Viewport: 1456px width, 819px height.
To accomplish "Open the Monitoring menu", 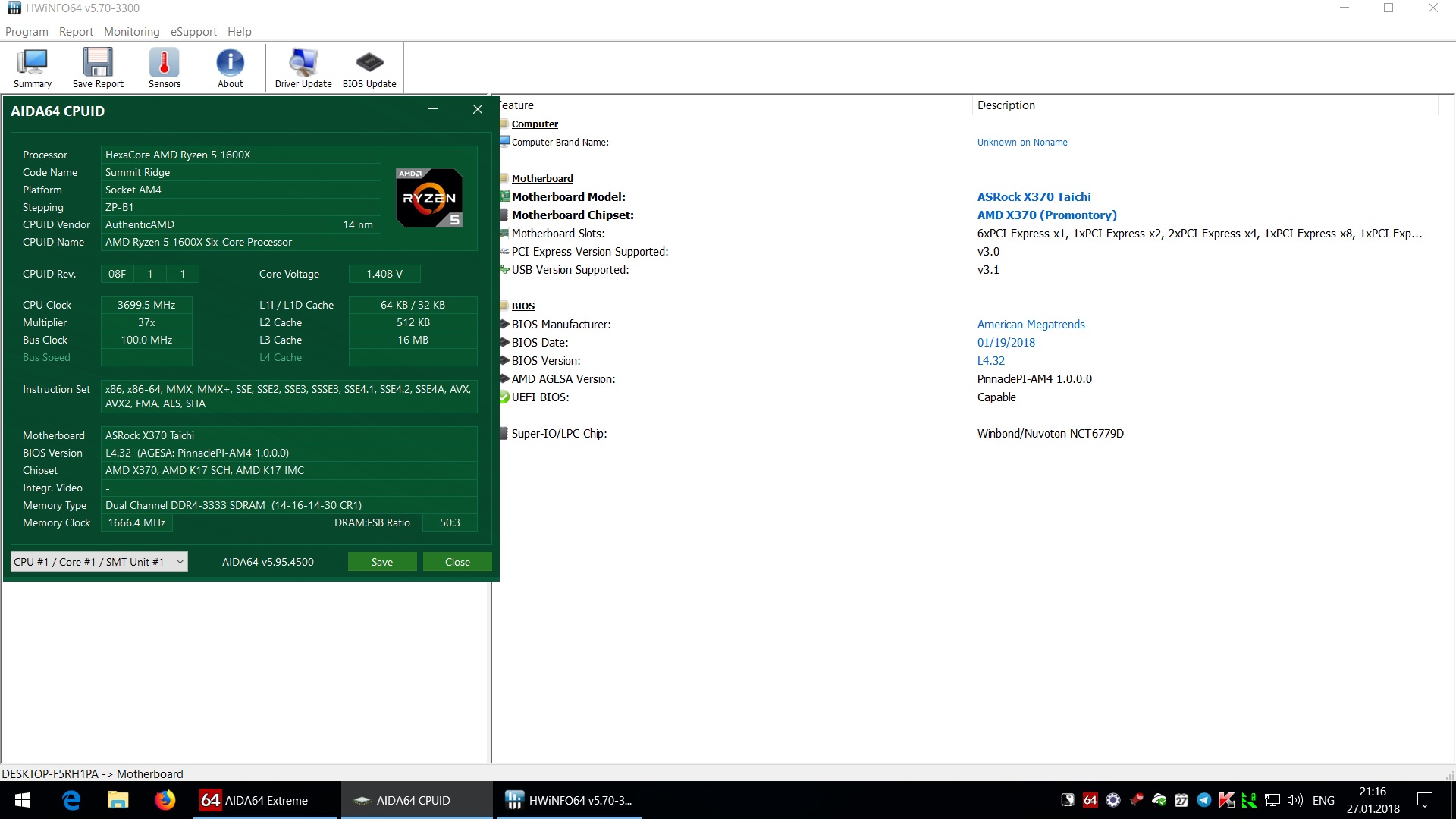I will [131, 32].
